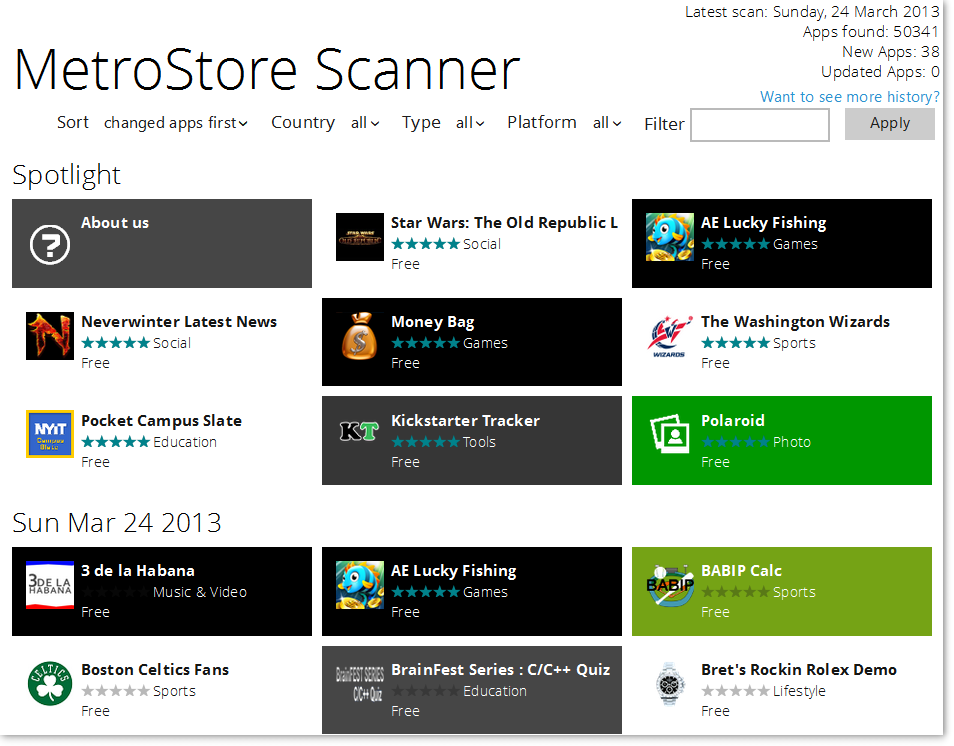Click the Apps found: 50341 text
954x746 pixels.
871,32
